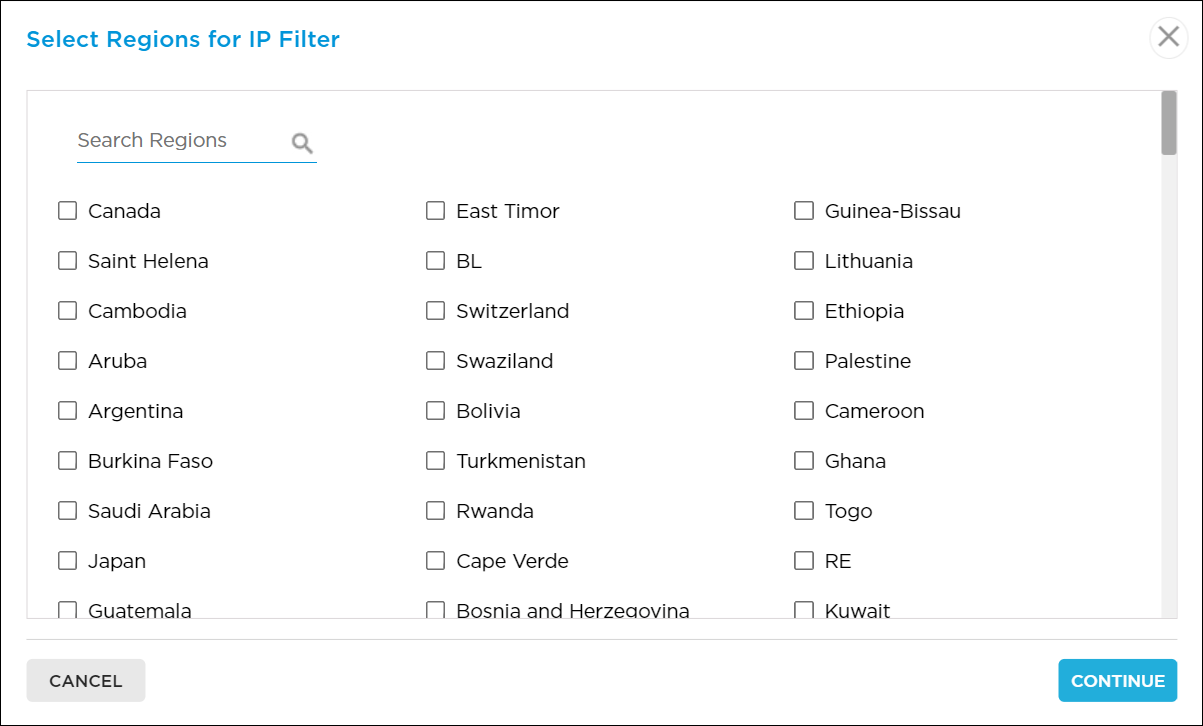Tick the Lithuania checkbox
The width and height of the screenshot is (1203, 726).
pos(803,260)
